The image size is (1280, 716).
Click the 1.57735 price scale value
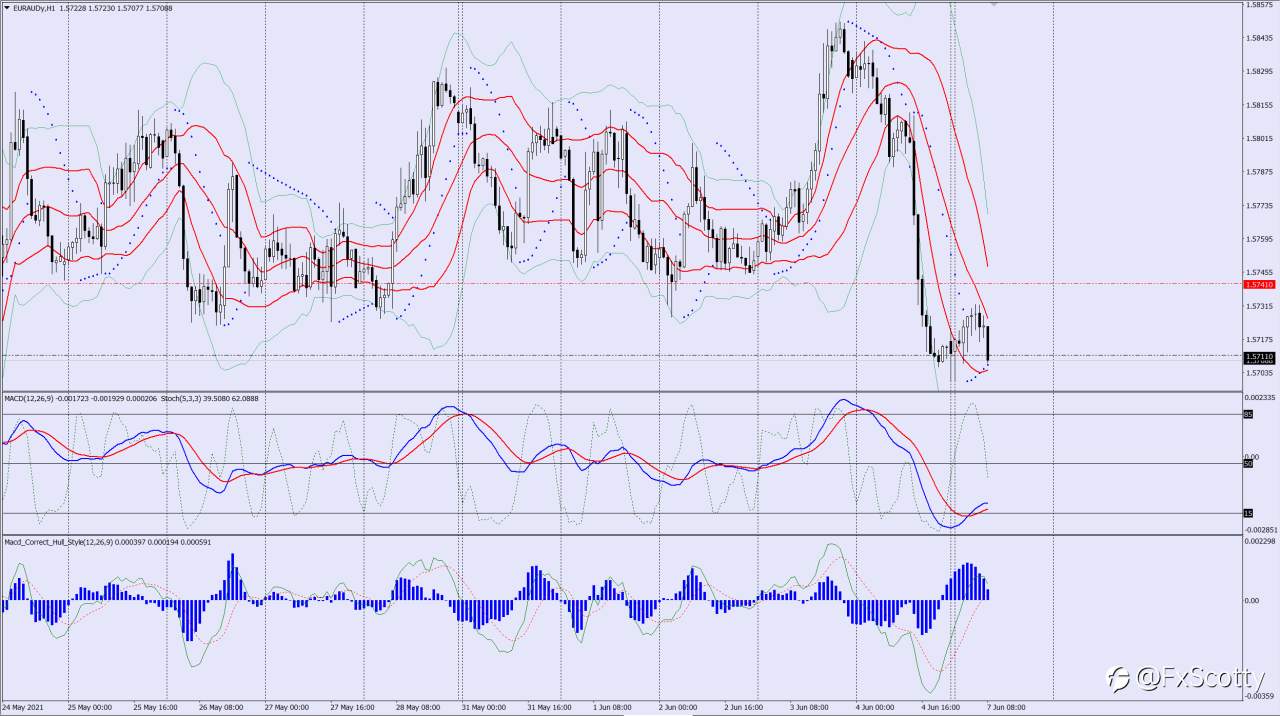1259,206
